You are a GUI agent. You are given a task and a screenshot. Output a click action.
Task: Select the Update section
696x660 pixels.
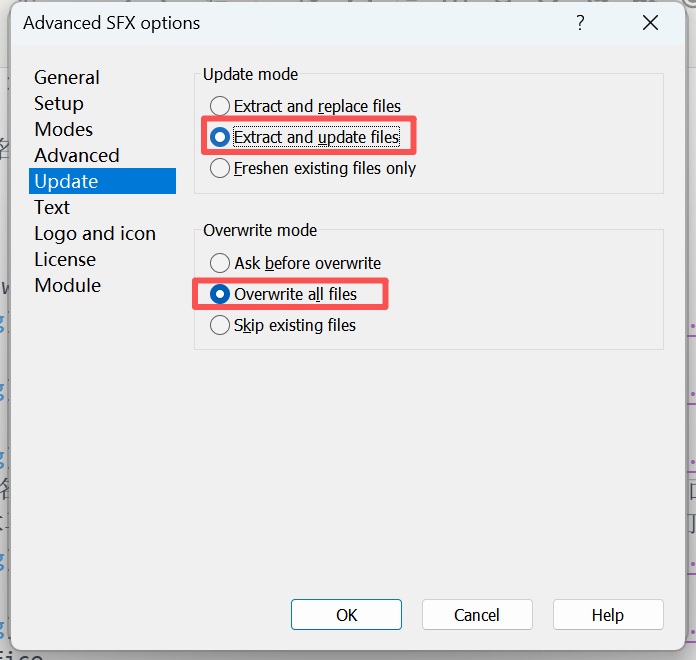(66, 181)
